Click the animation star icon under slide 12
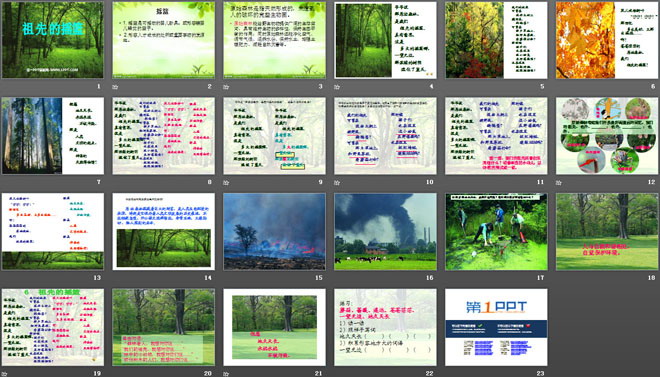The image size is (660, 377). click(559, 183)
